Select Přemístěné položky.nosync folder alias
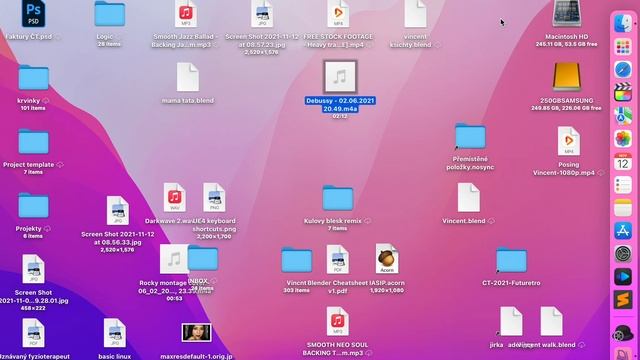Screen dimensions: 640x360 [x=470, y=136]
